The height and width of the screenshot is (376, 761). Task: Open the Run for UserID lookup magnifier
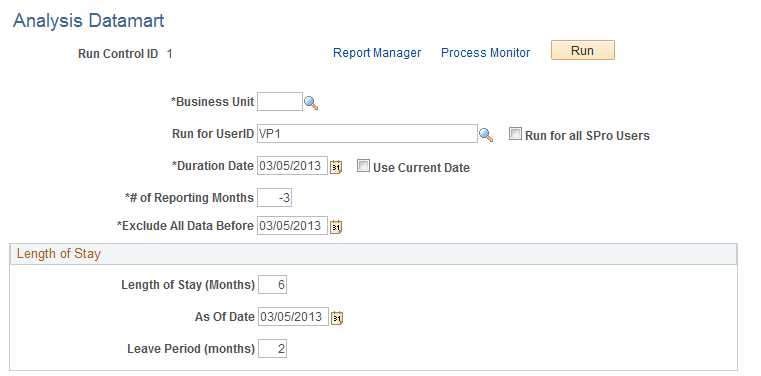(486, 135)
